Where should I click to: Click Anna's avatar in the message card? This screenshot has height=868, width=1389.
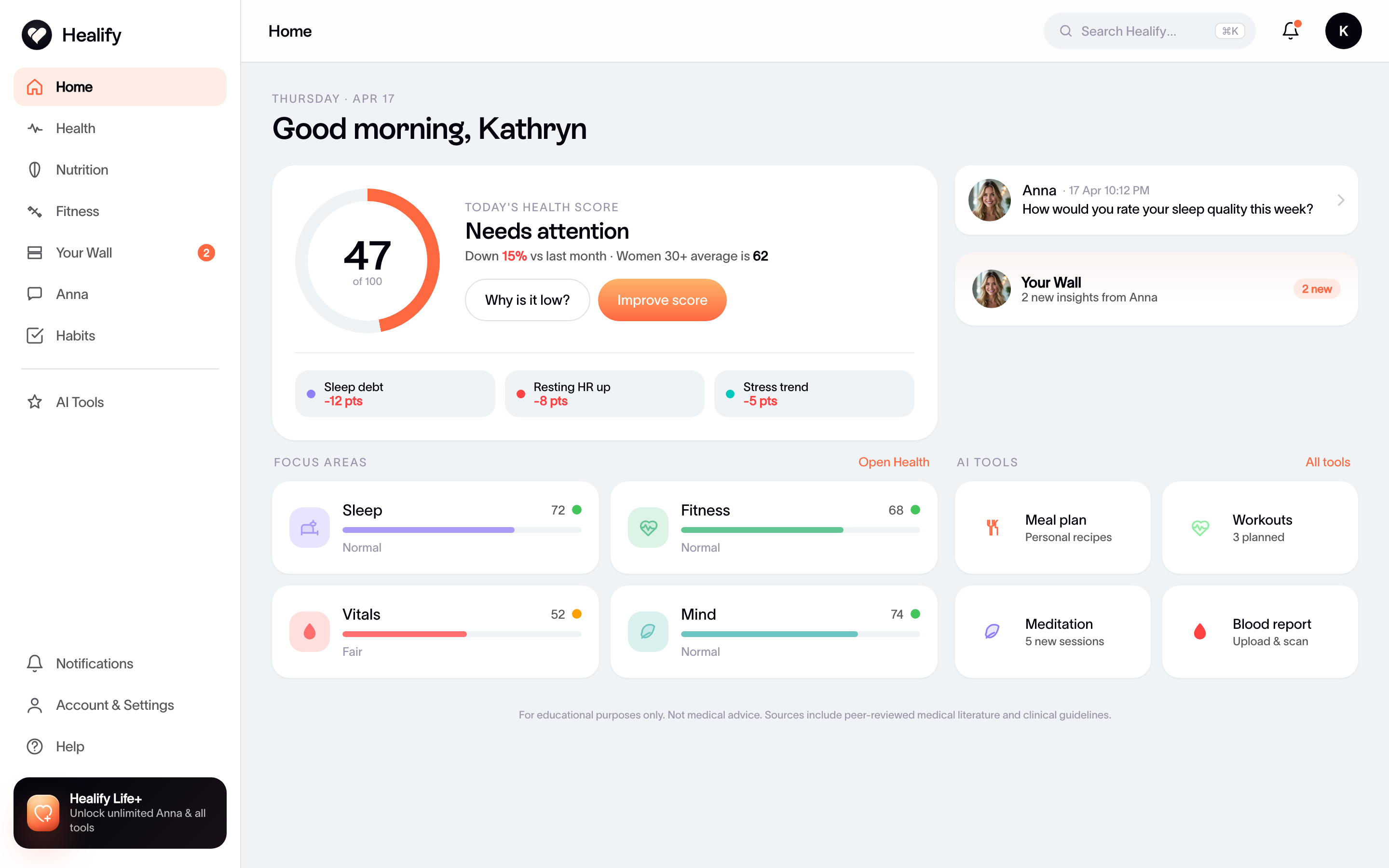pos(990,200)
